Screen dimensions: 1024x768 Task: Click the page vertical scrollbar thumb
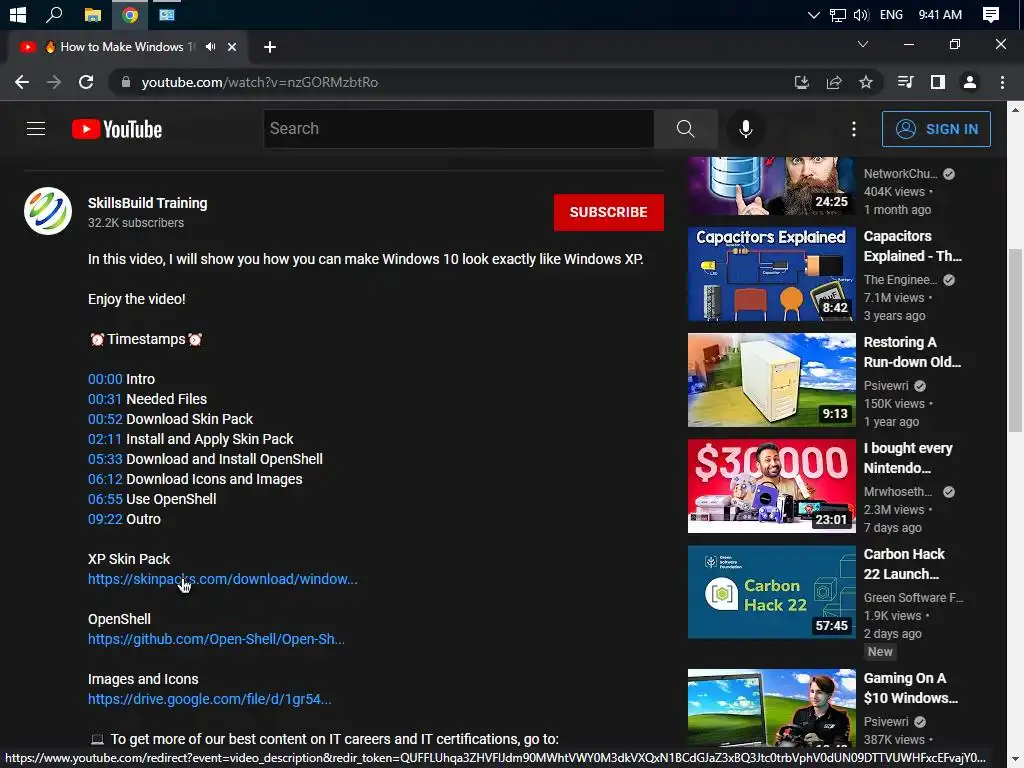1015,340
